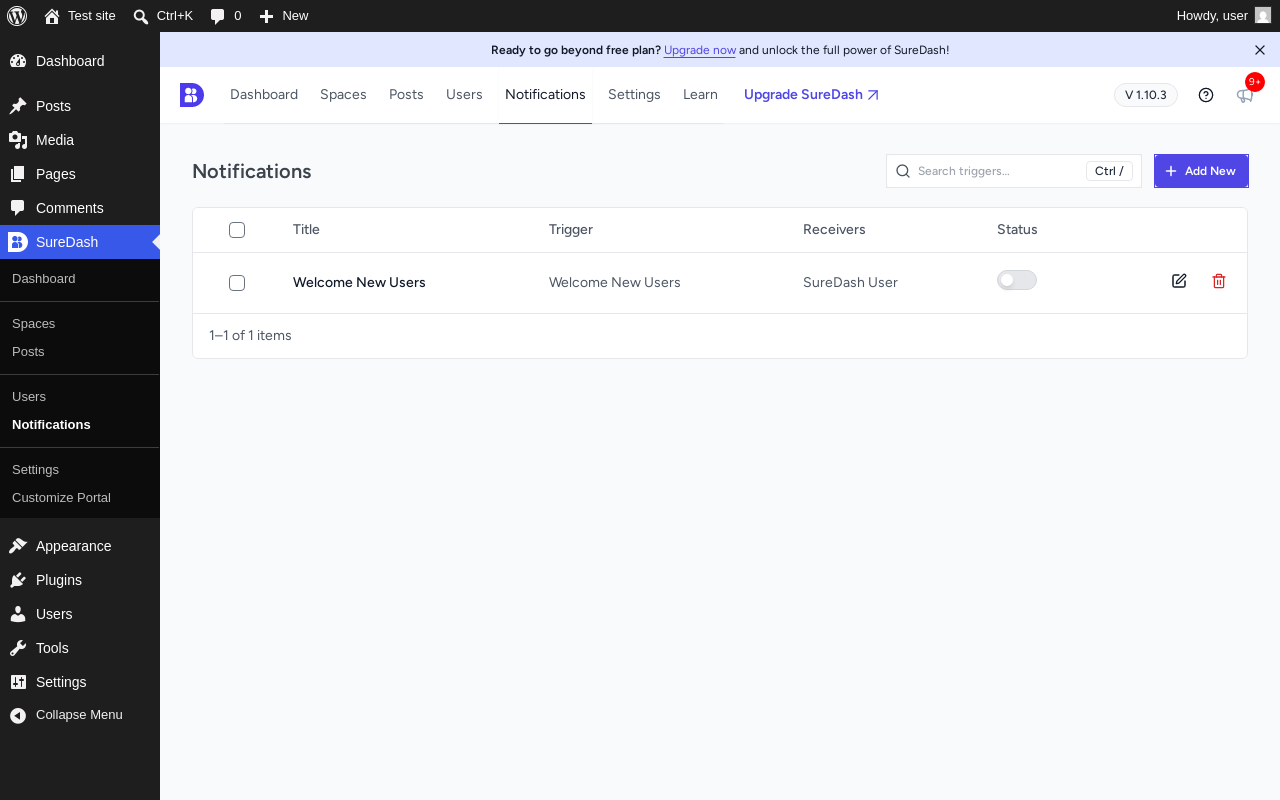
Task: Go to Posts in the WordPress sidebar
Action: [80, 106]
